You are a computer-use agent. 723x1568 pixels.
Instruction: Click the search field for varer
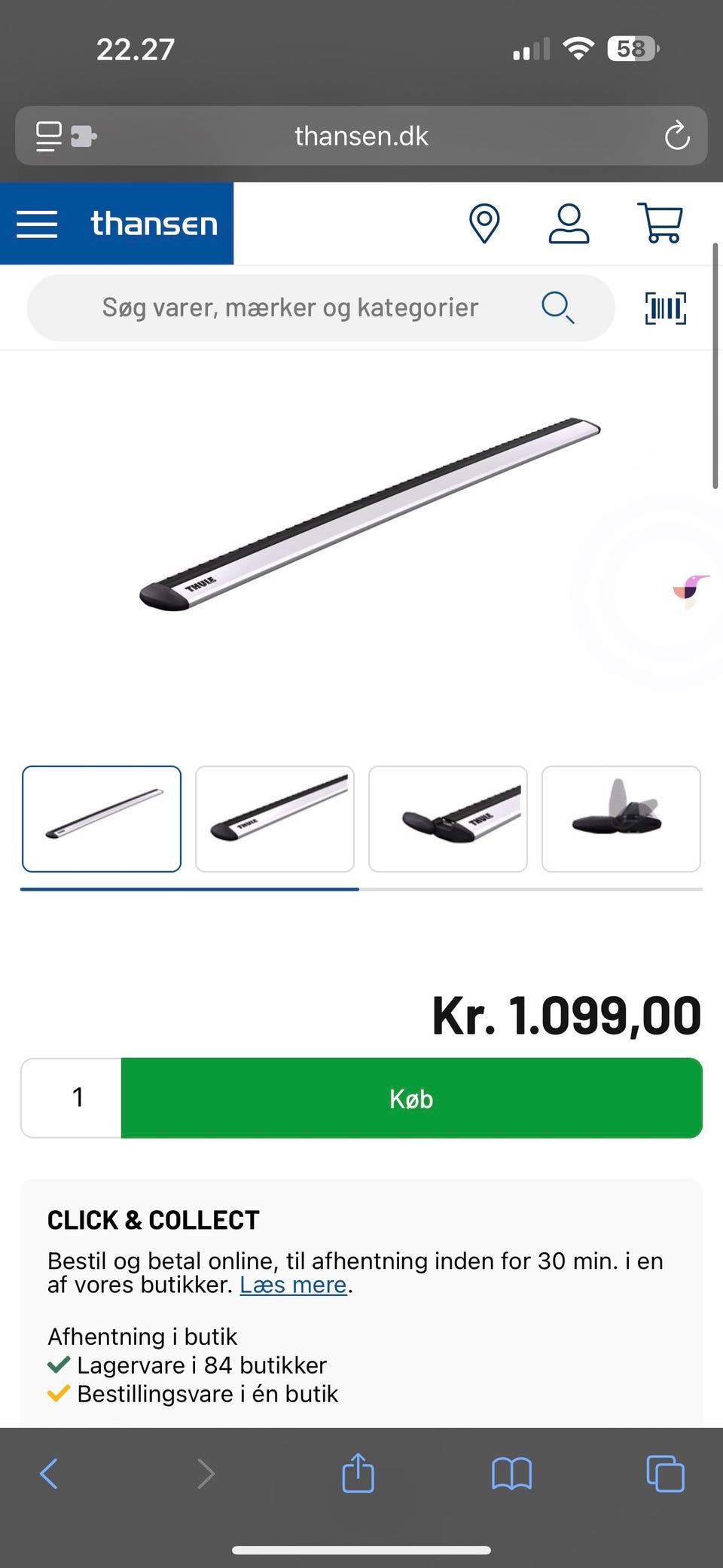tap(321, 307)
